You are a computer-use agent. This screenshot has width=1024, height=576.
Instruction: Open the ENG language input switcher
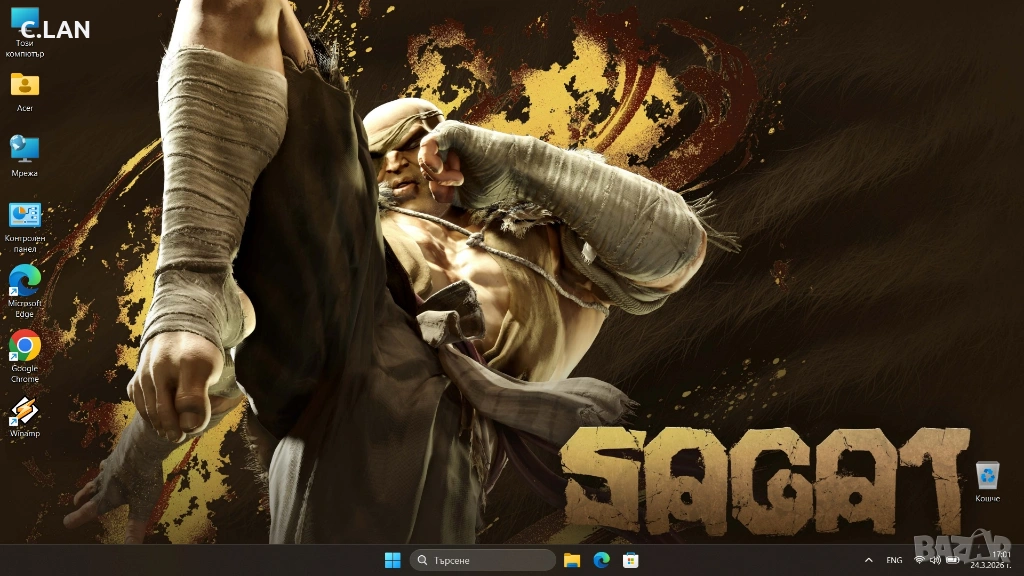click(894, 560)
